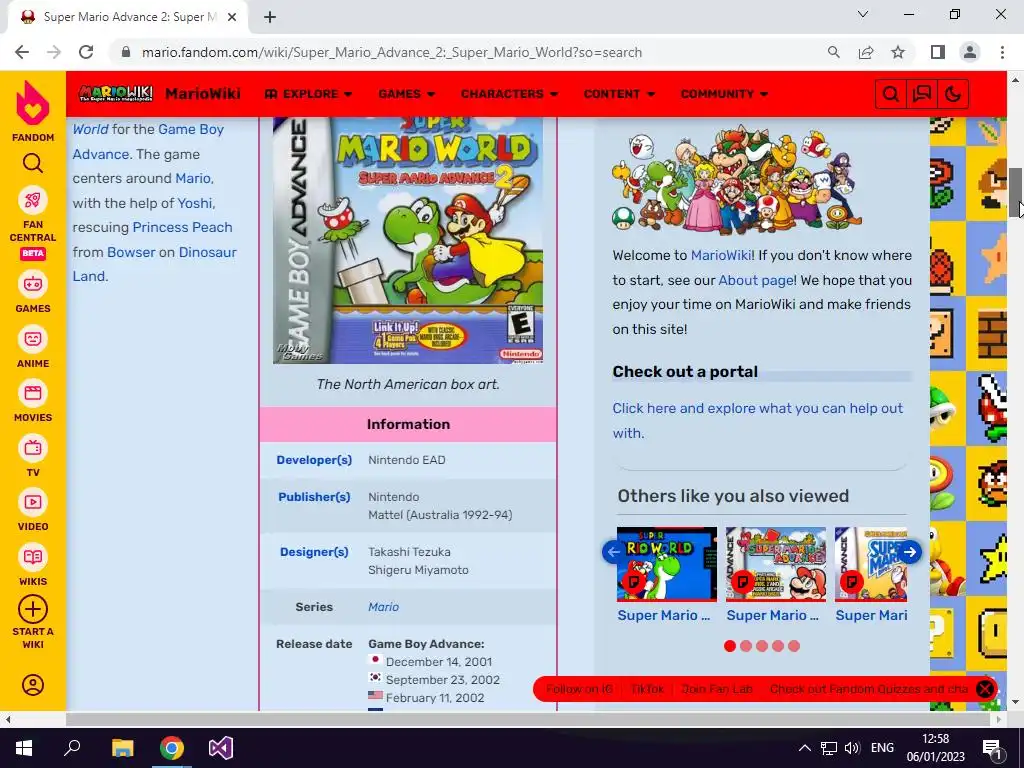Go back with browser back arrow
1024x768 pixels.
tap(22, 52)
